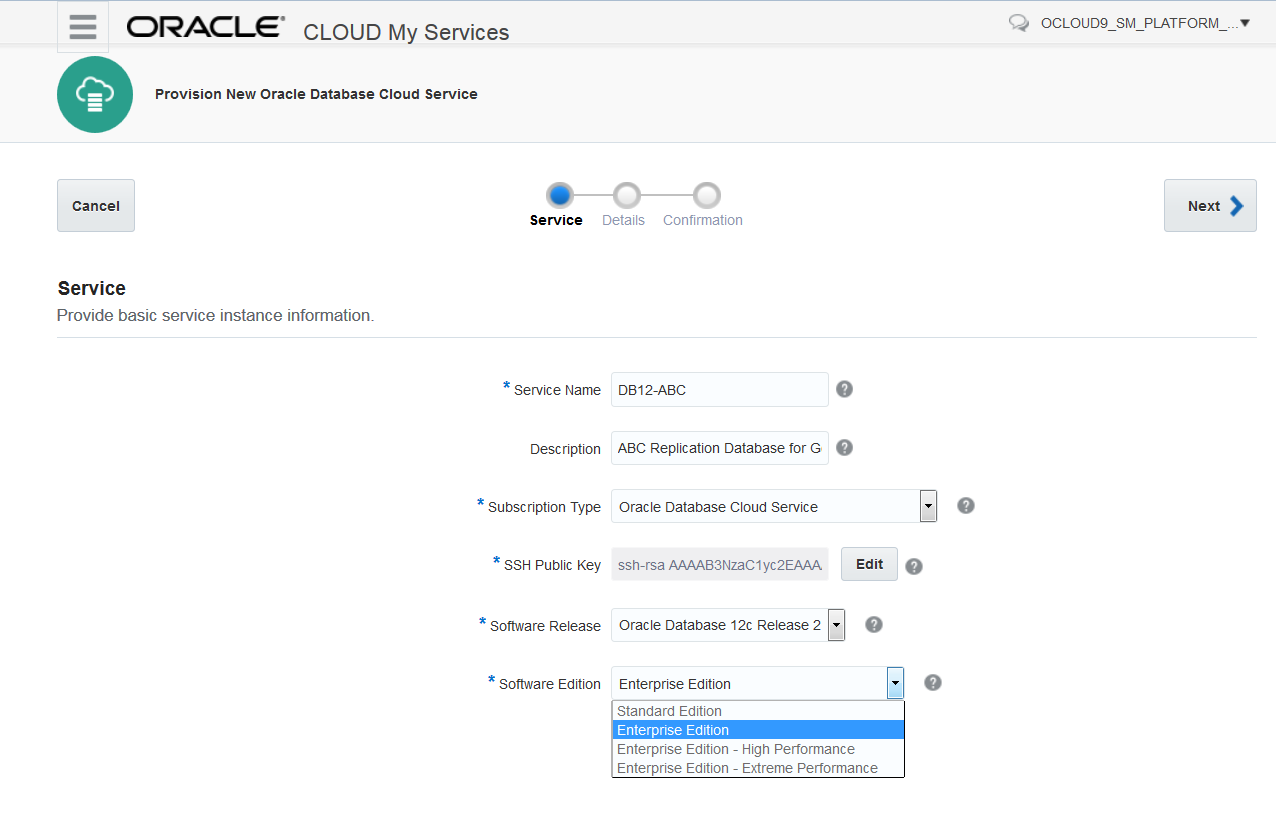Open the Subscription Type dropdown
This screenshot has width=1276, height=825.
927,506
